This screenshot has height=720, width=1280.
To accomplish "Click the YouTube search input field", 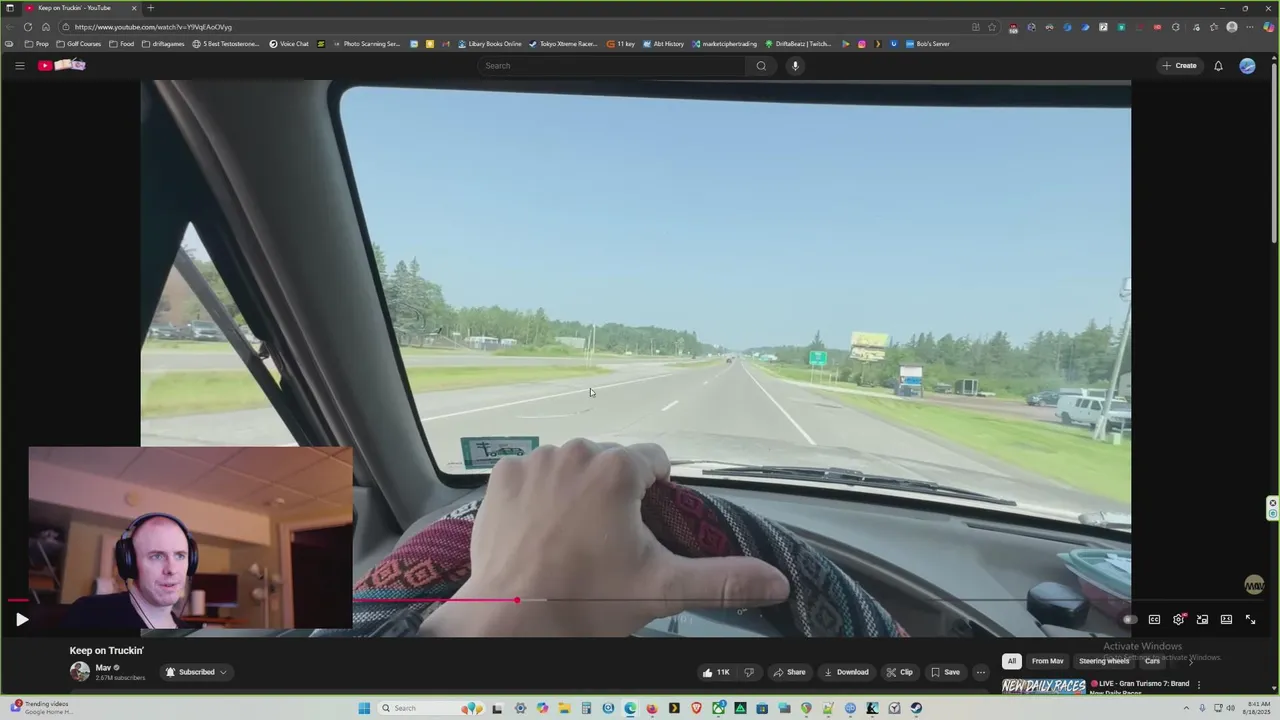I will pos(610,66).
